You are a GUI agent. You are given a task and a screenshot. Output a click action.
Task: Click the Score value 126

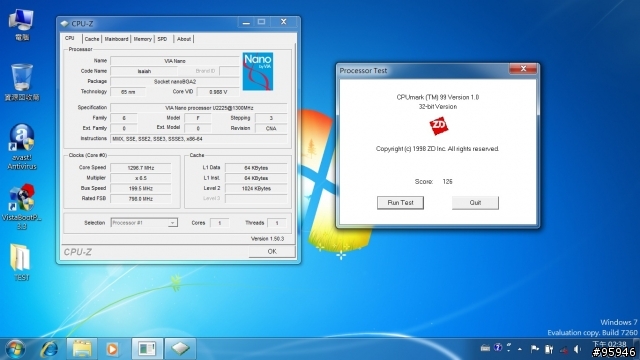pos(447,182)
